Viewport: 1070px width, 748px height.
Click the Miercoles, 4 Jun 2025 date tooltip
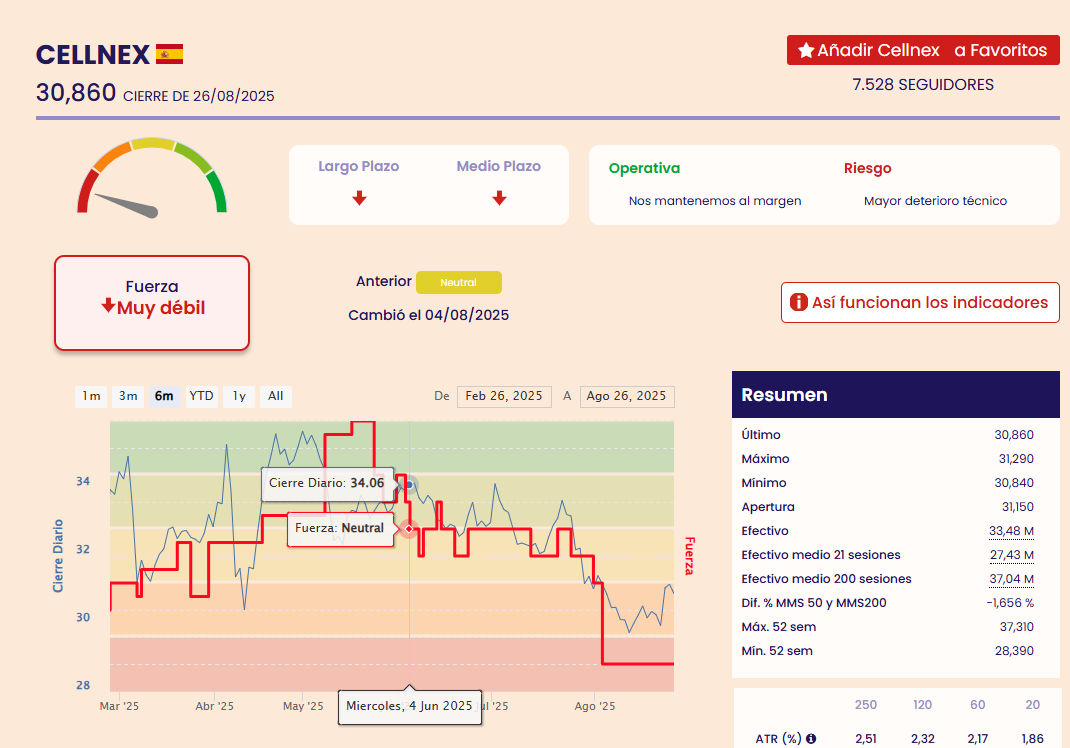coord(409,706)
